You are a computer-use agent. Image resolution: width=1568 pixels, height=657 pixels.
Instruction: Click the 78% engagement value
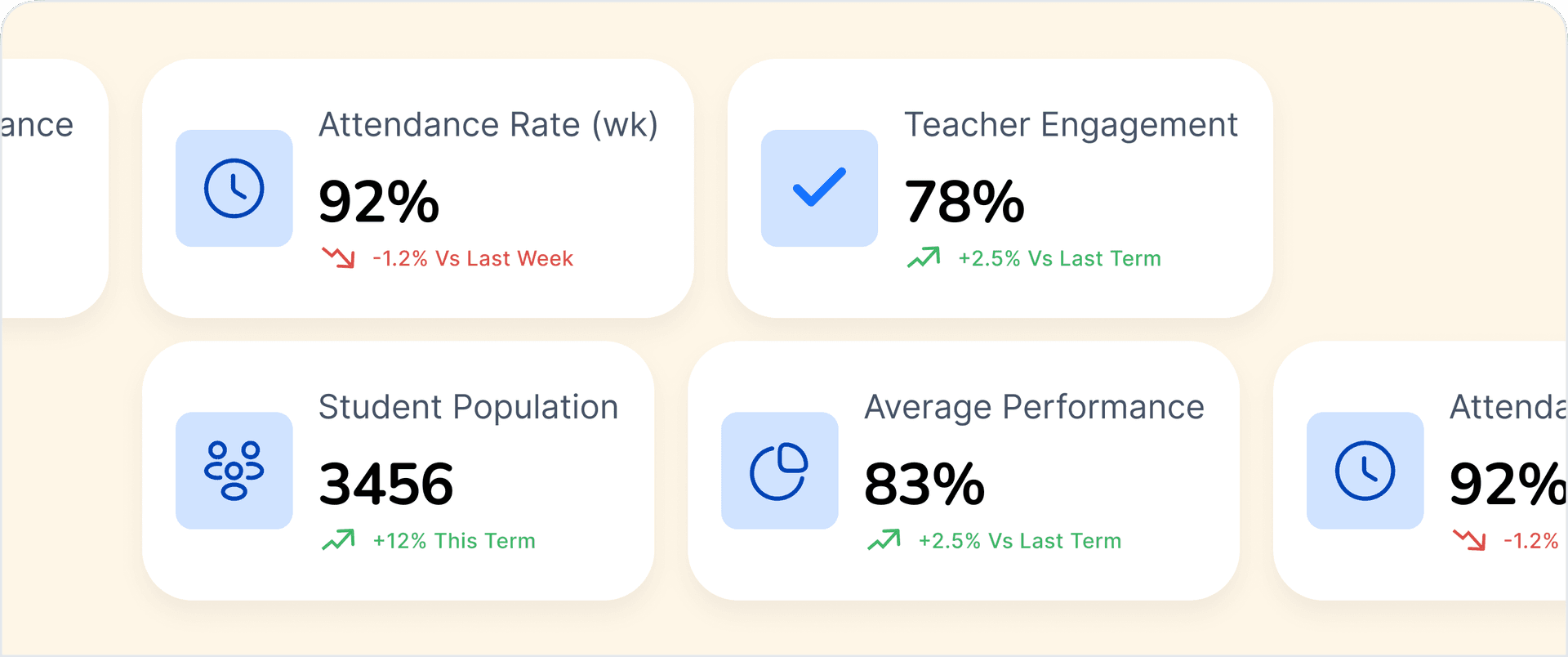click(x=964, y=202)
